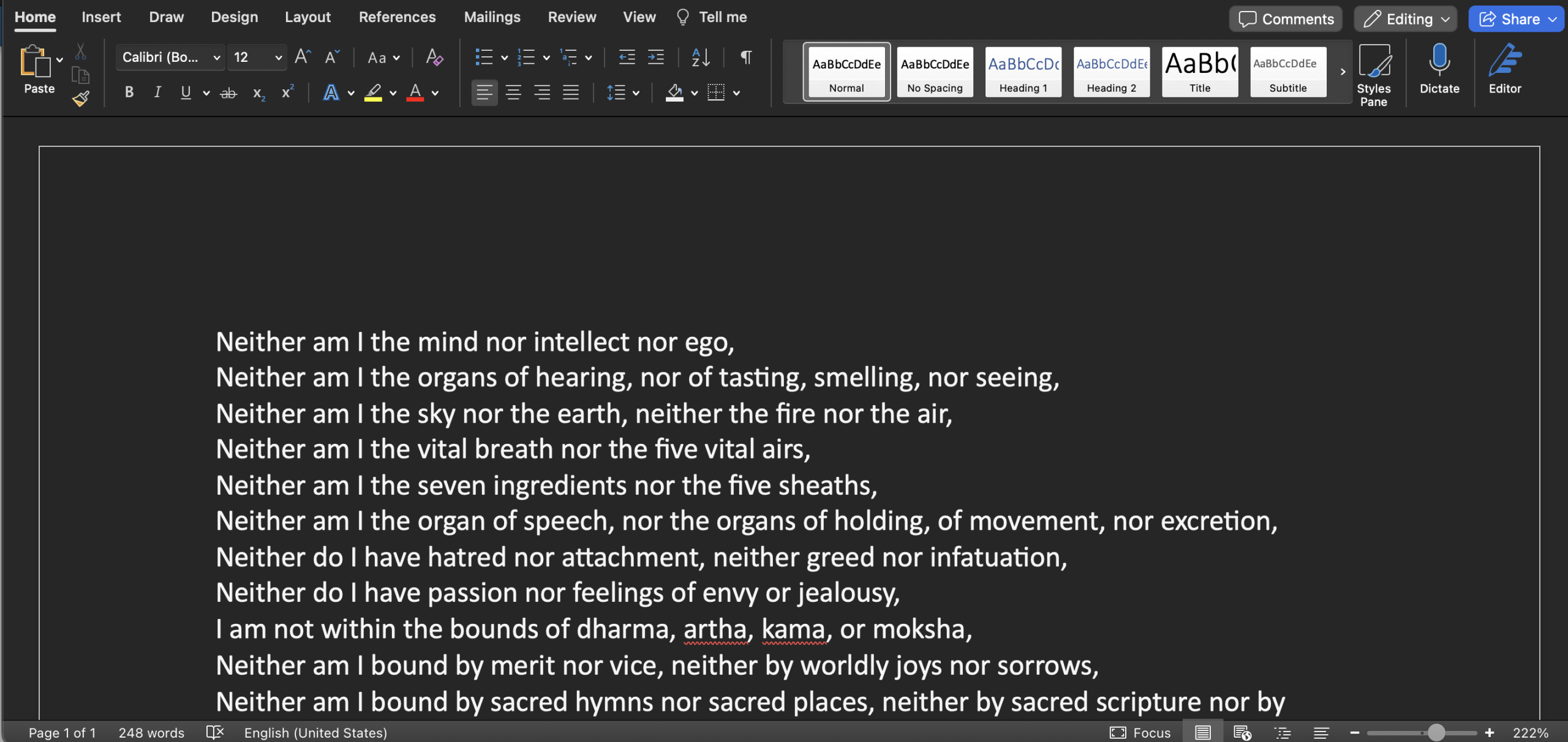Toggle Strikethrough formatting
The width and height of the screenshot is (1568, 742).
point(228,93)
